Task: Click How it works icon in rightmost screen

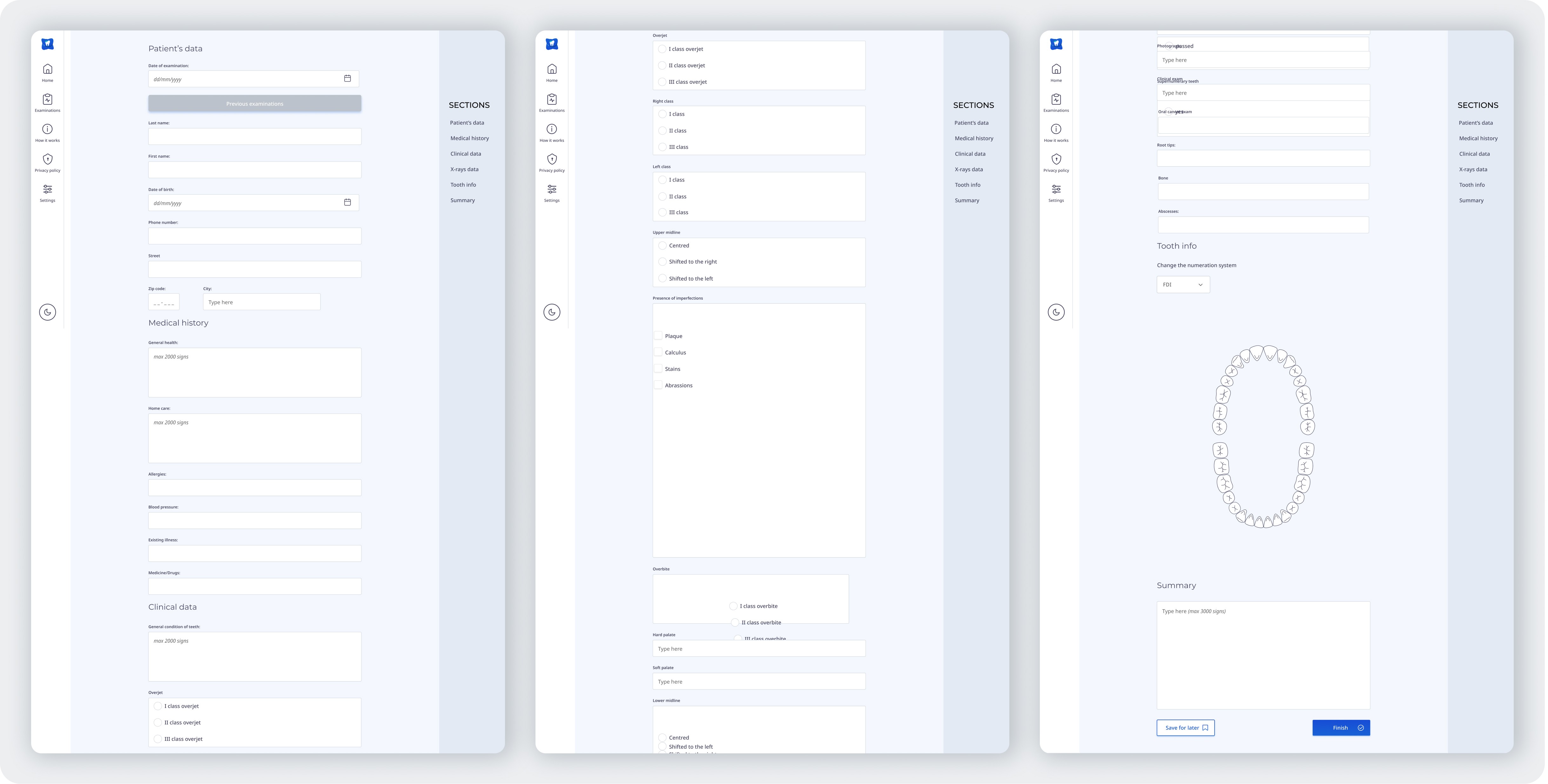Action: (1056, 130)
